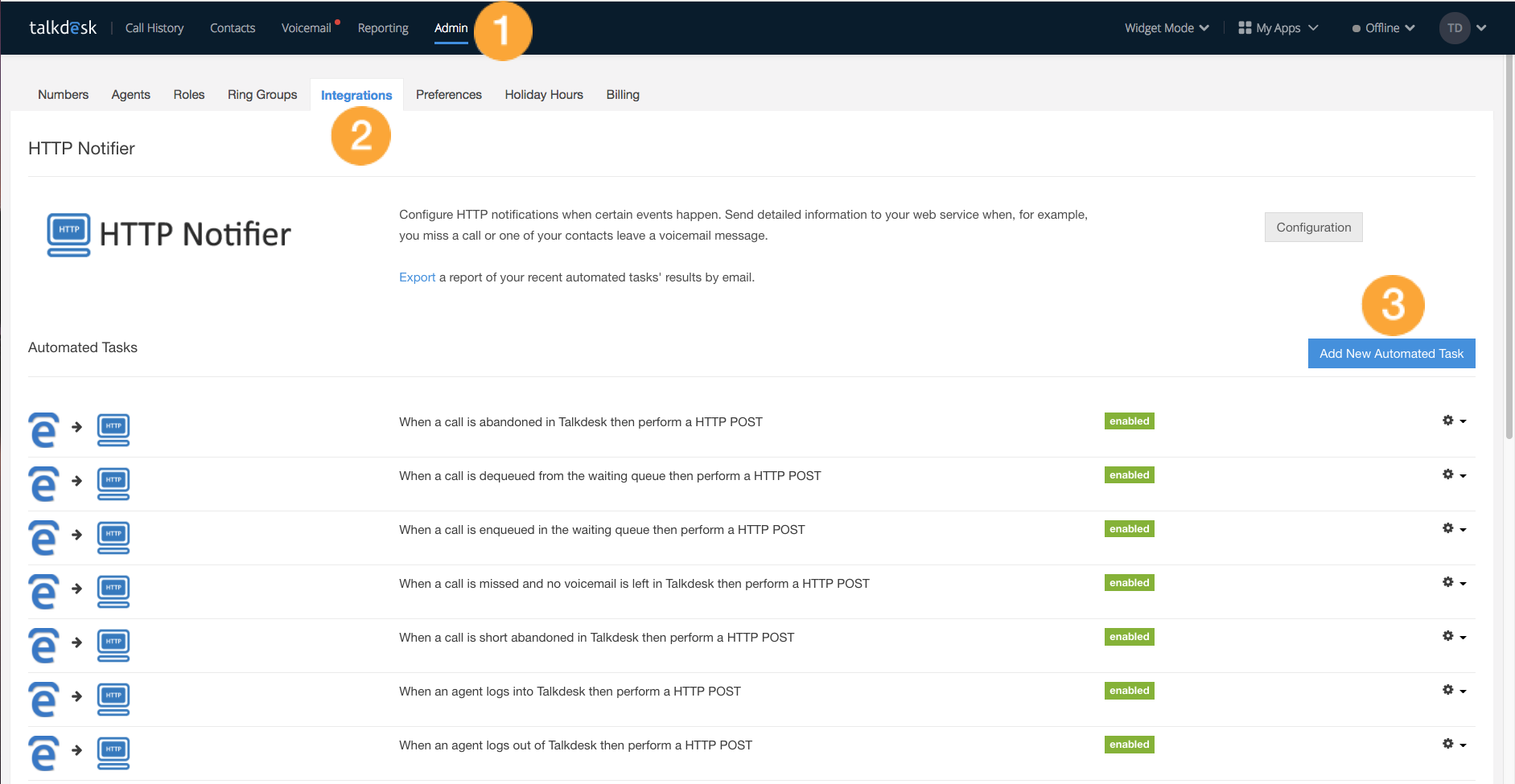This screenshot has width=1515, height=784.
Task: Disable the short abandoned call task badge
Action: pyautogui.click(x=1129, y=636)
